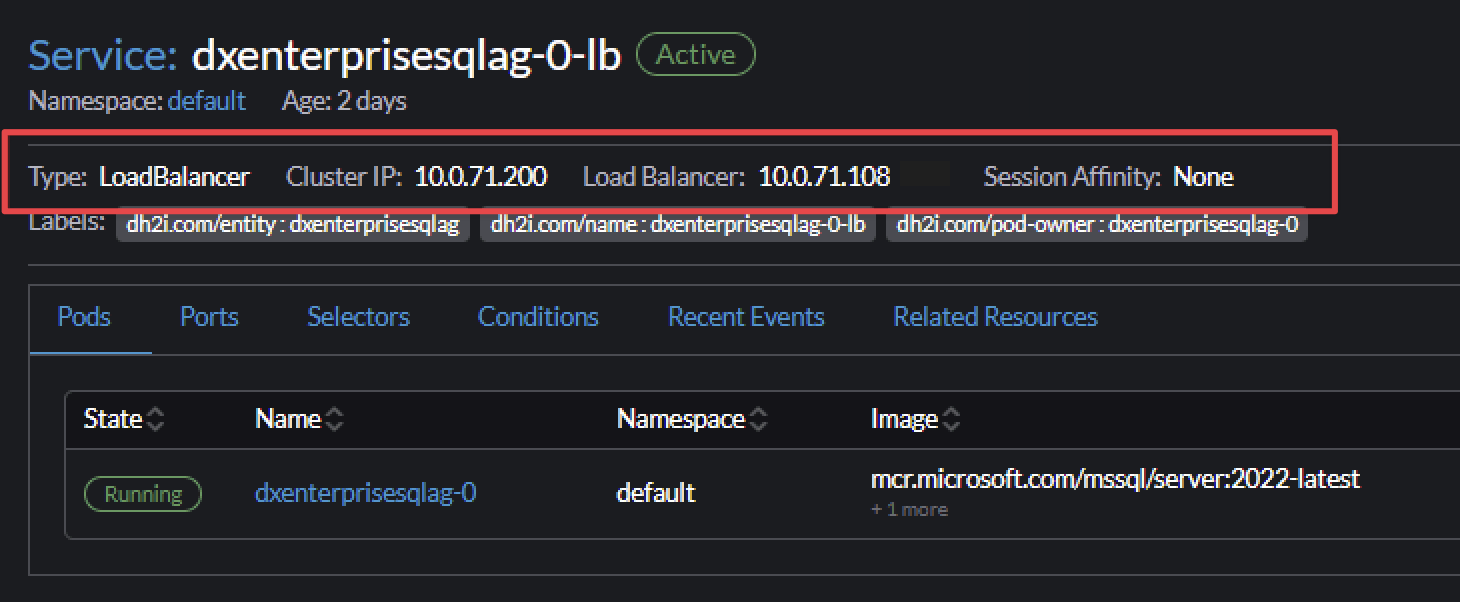1460x602 pixels.
Task: Open the Selectors tab
Action: click(x=358, y=317)
